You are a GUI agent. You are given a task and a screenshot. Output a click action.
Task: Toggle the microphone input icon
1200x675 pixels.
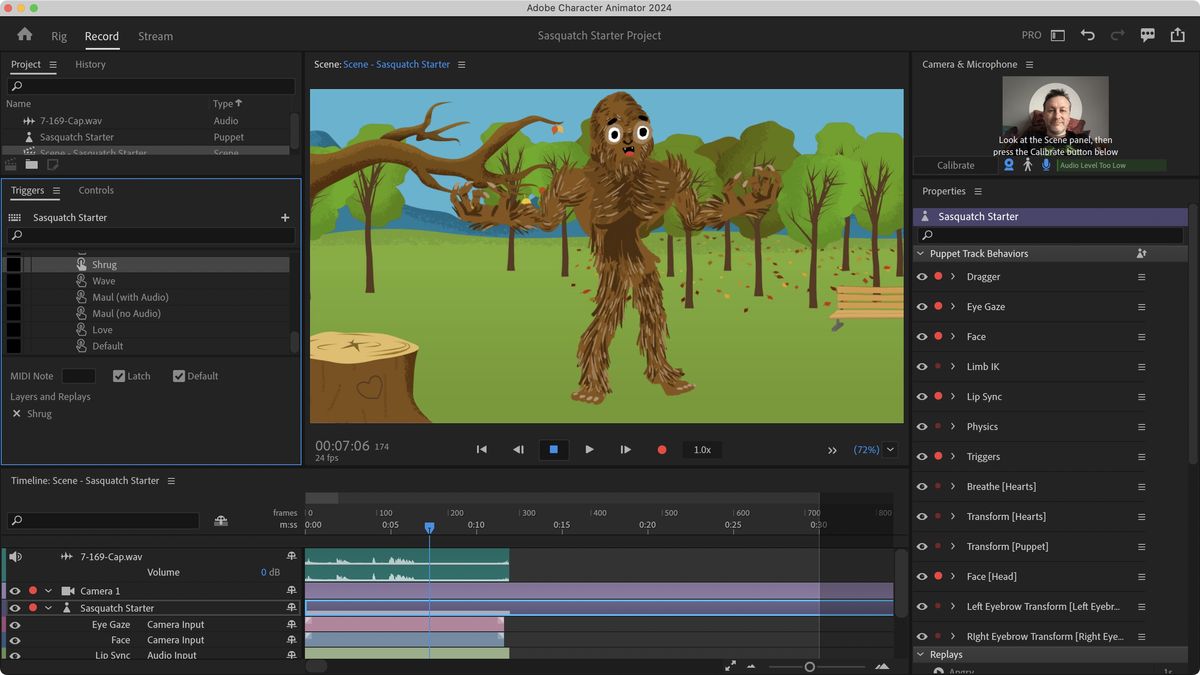[1046, 165]
